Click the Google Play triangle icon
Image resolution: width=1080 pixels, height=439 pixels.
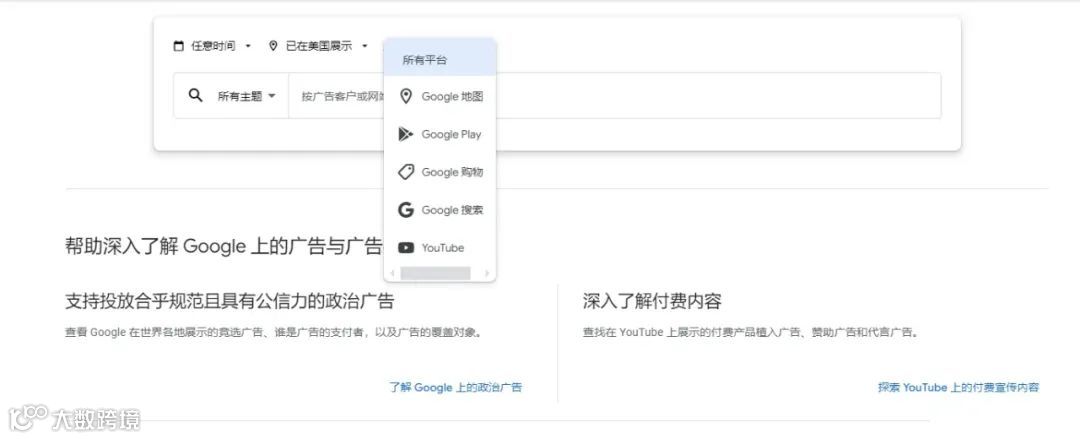[406, 134]
